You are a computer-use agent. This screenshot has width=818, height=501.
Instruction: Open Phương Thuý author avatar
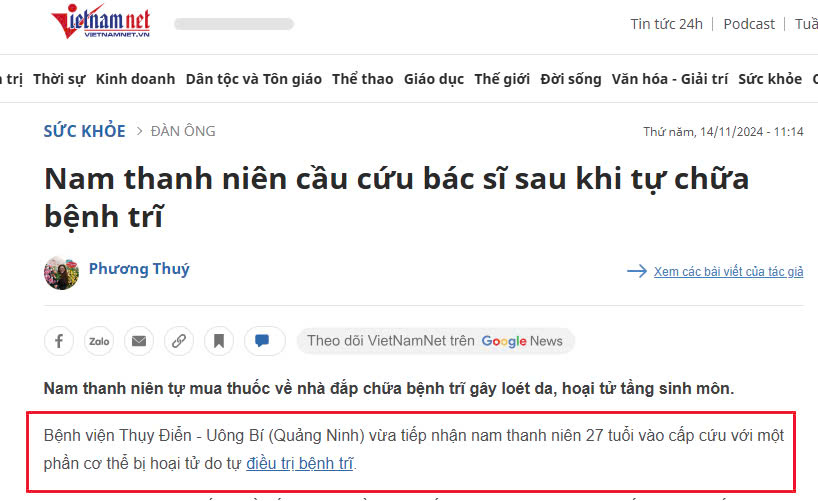point(62,273)
